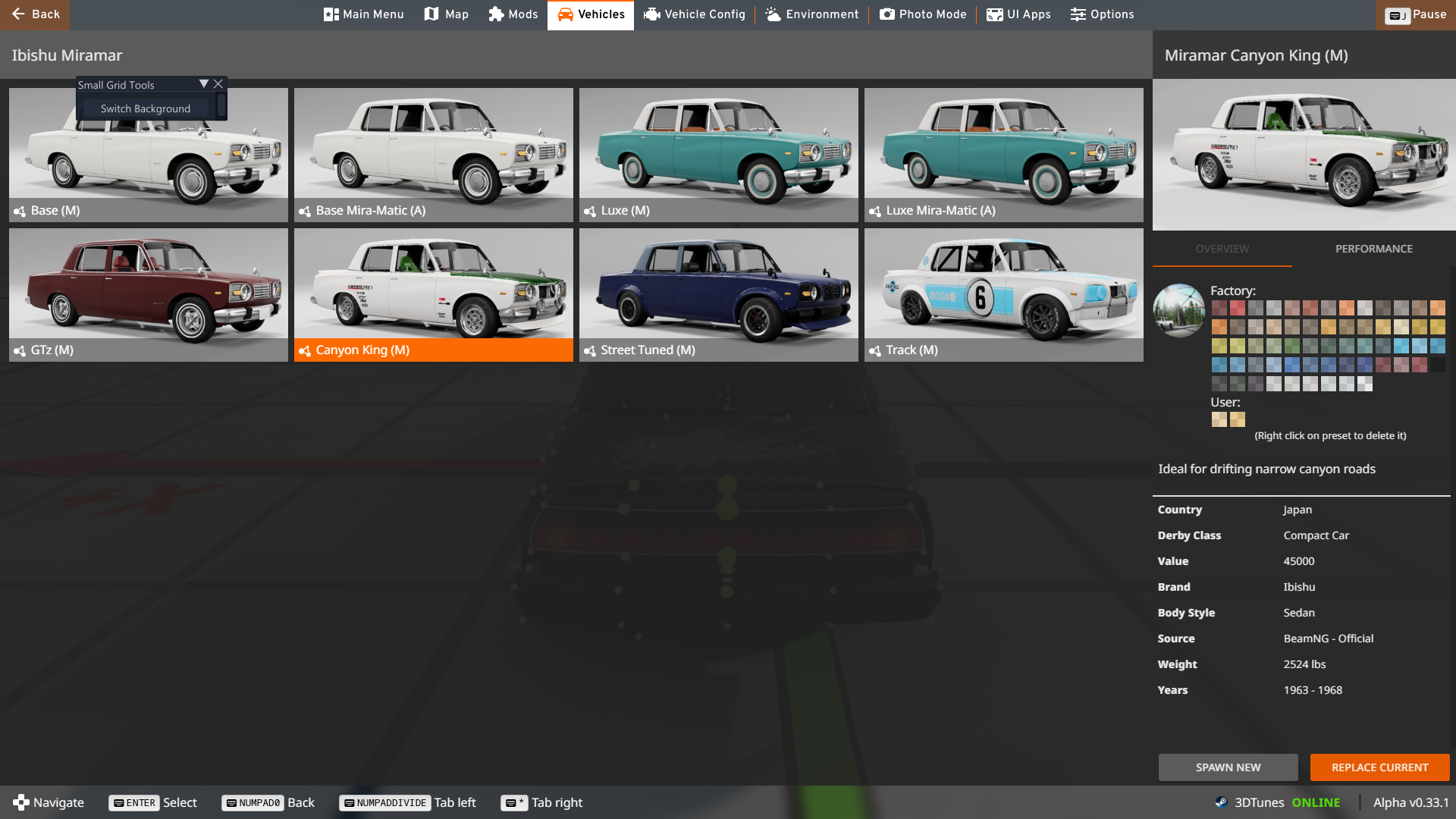Select the Base Mira-Matic (A) thumbnail
The height and width of the screenshot is (819, 1456).
[434, 155]
